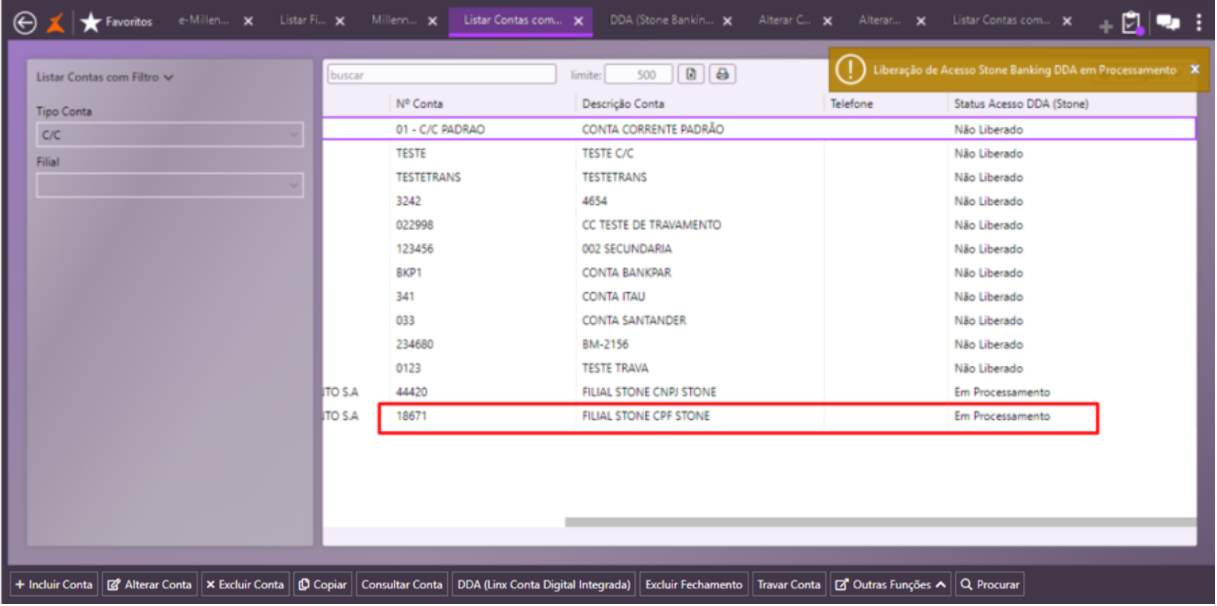Open the Tipo Conta dropdown
Image resolution: width=1217 pixels, height=606 pixels.
point(169,134)
